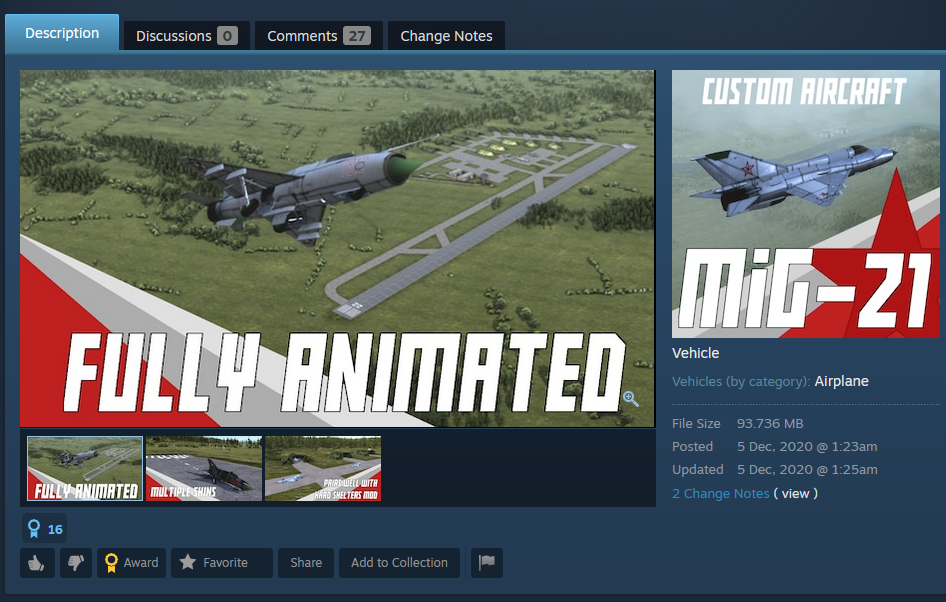Click the Updated date 5 Dec, 2020 @ 1:25am
The width and height of the screenshot is (946, 602).
pyautogui.click(x=807, y=469)
